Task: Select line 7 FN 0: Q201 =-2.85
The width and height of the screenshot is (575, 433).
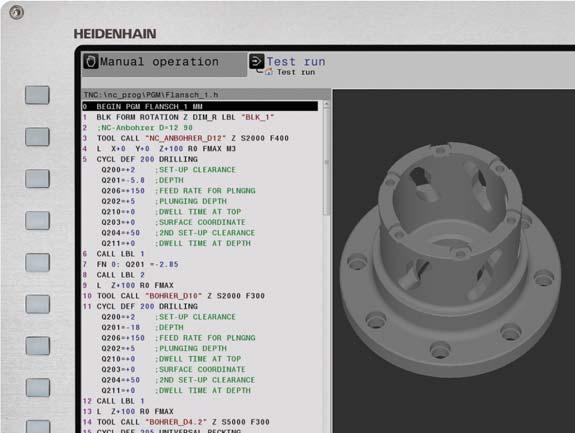Action: [x=130, y=264]
